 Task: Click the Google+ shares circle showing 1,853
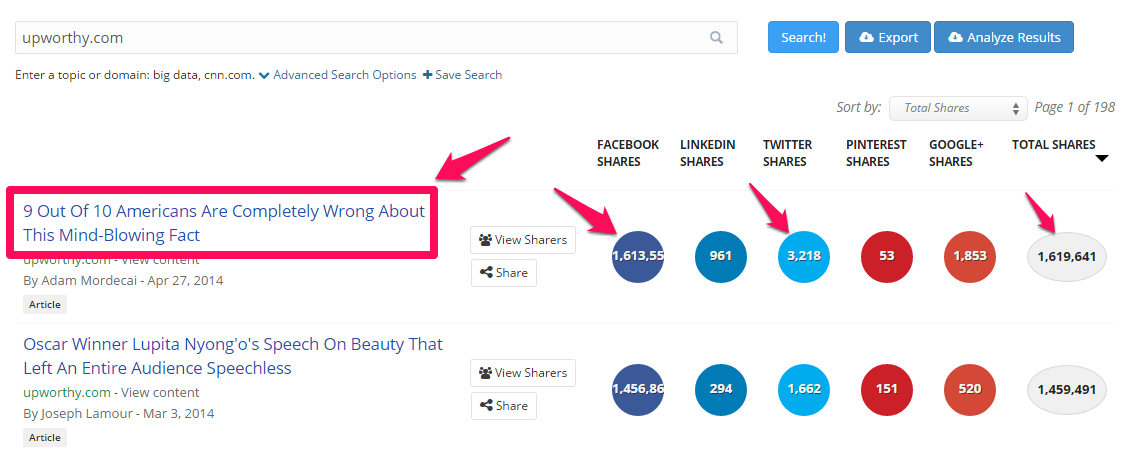pyautogui.click(x=970, y=256)
